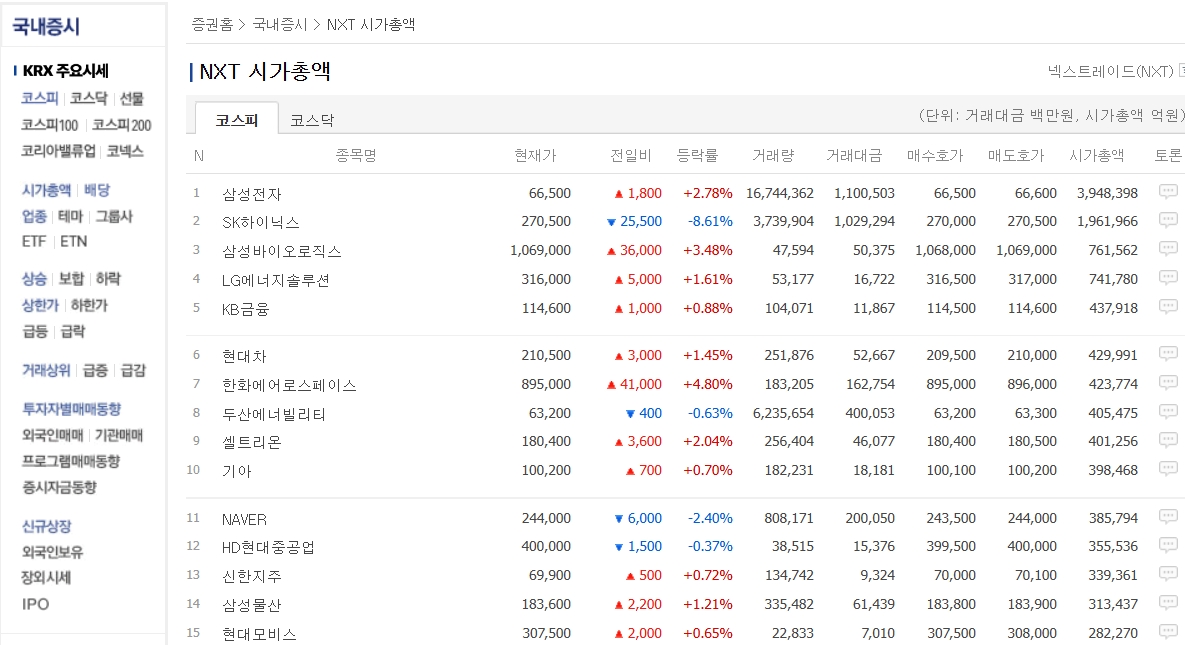Open discussion board icon for 현대차
1185x645 pixels.
coord(1168,354)
